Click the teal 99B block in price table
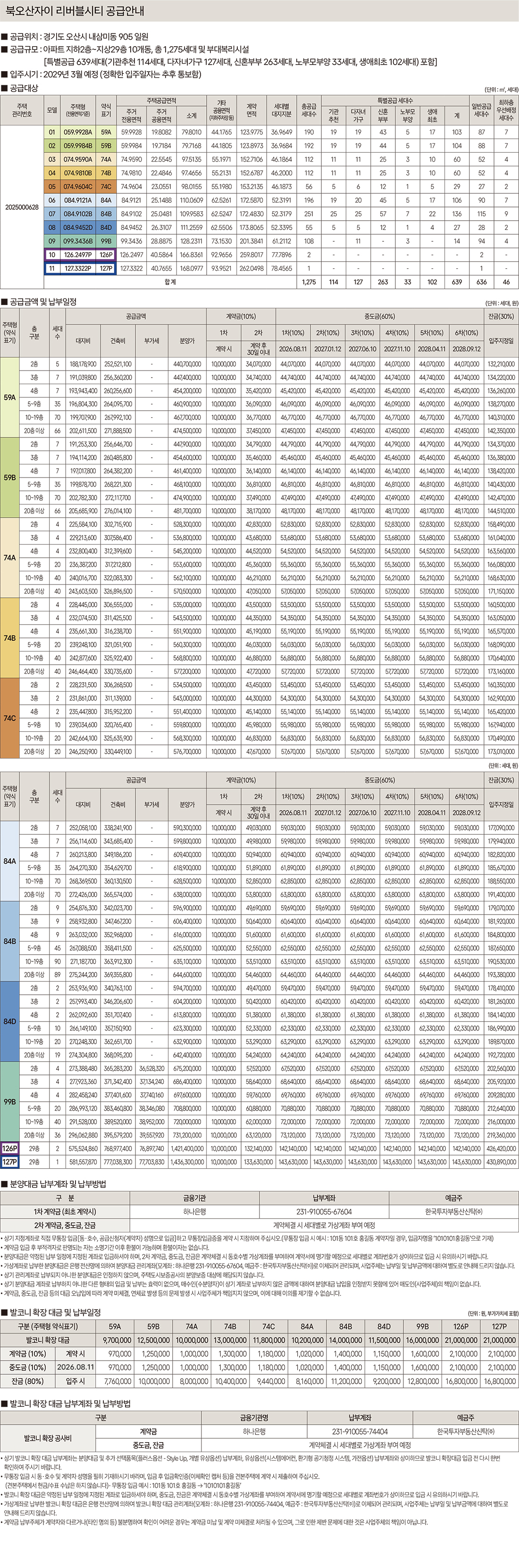 pos(10,1102)
